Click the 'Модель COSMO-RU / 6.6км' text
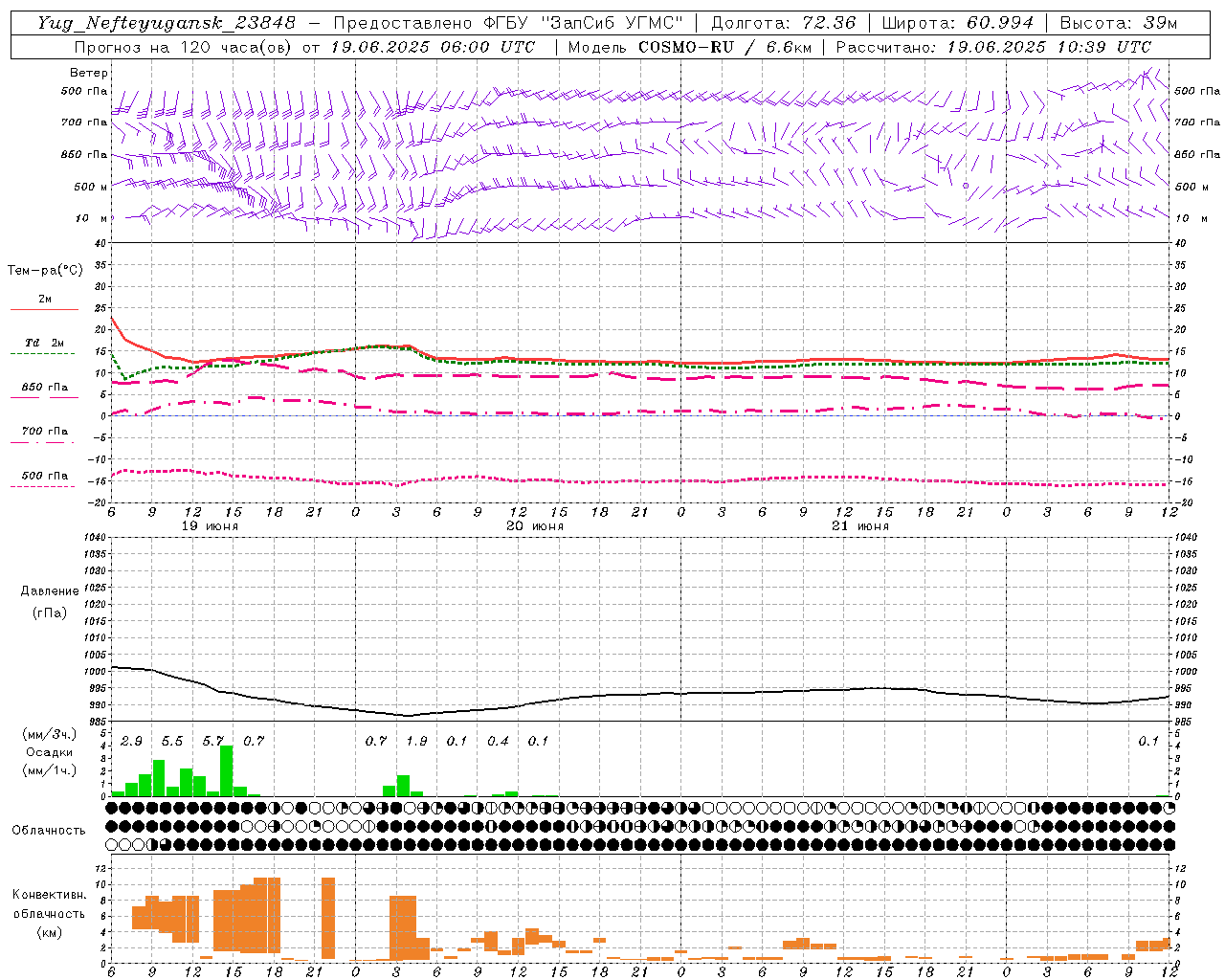 click(689, 47)
